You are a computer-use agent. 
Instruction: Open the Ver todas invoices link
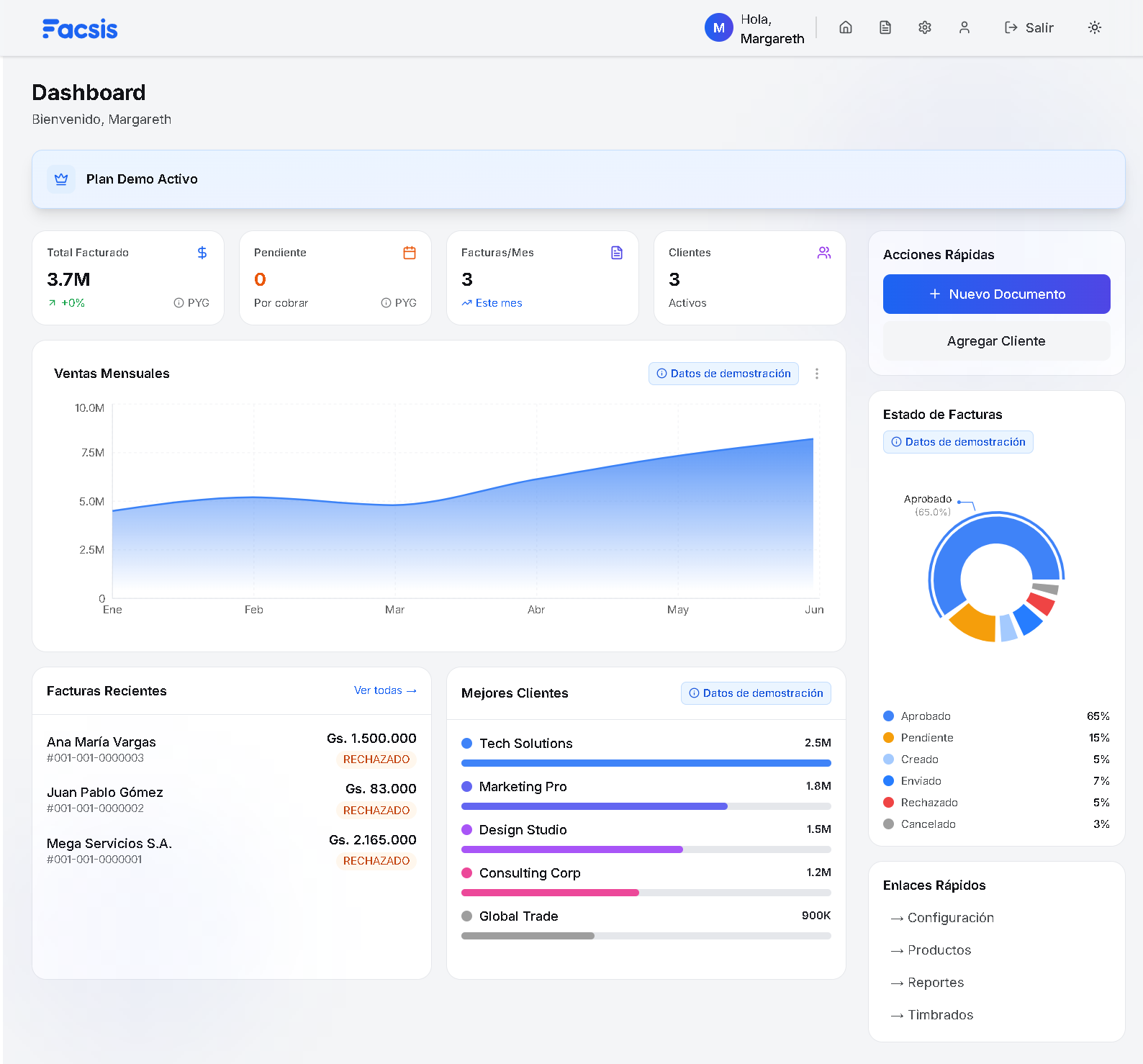coord(385,690)
